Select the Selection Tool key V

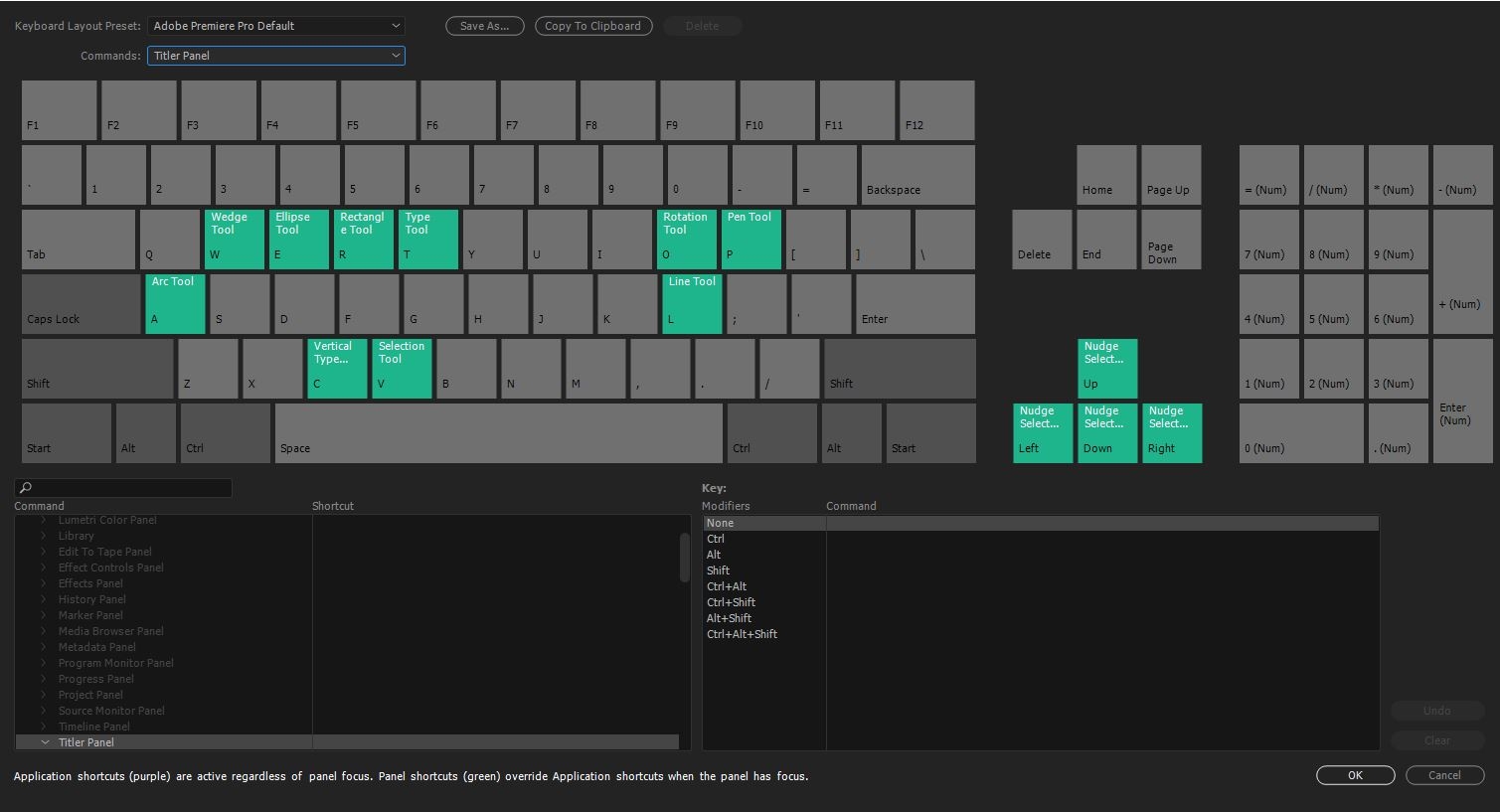pyautogui.click(x=402, y=368)
